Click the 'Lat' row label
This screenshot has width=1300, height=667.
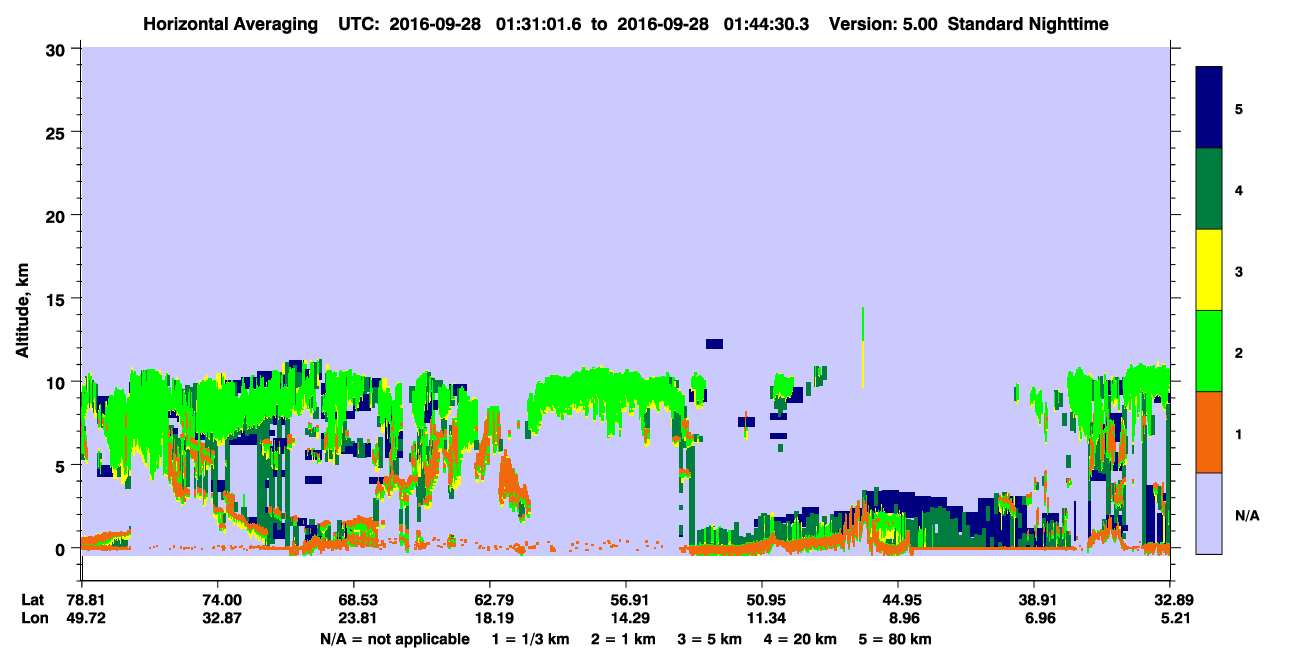pyautogui.click(x=34, y=600)
